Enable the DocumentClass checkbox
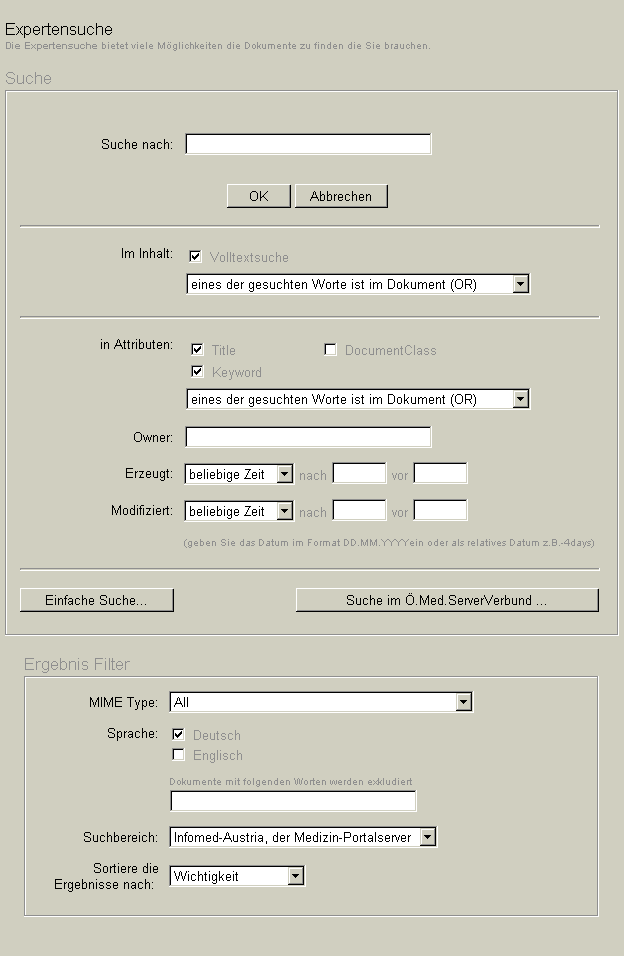624x956 pixels. (x=330, y=349)
